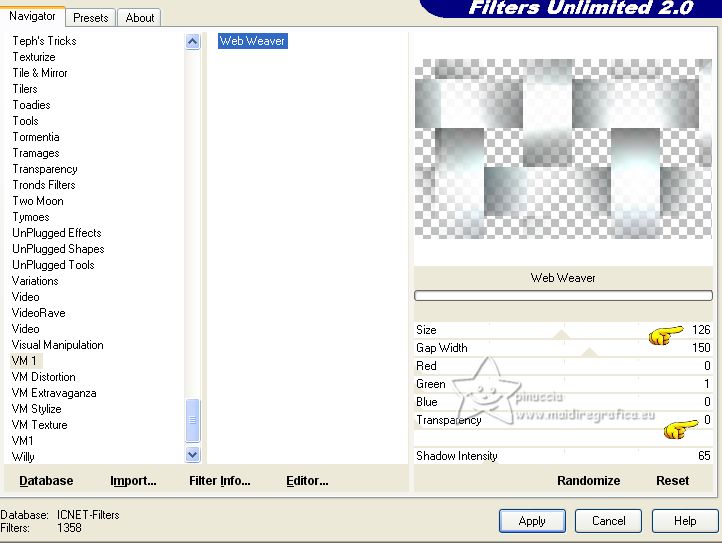Click the Green slider row
This screenshot has height=543, width=722.
pos(563,384)
